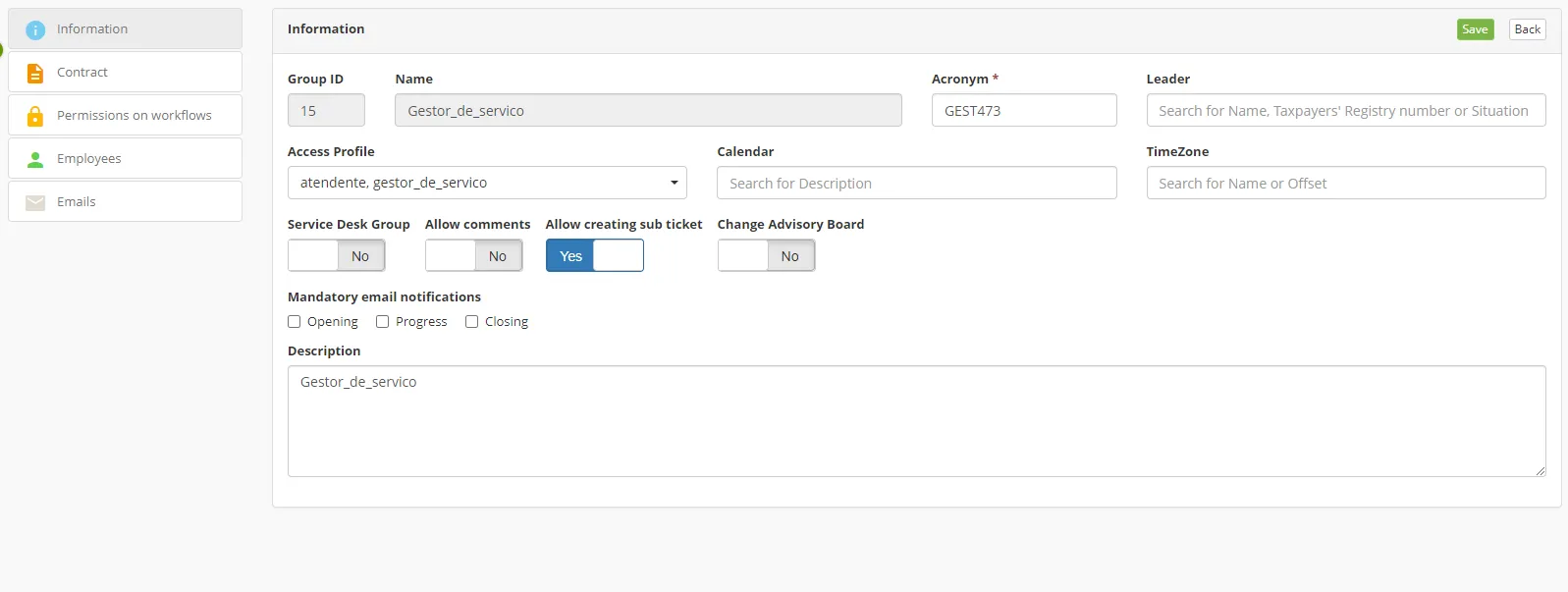This screenshot has width=1568, height=592.
Task: Click the green Save button
Action: pos(1476,29)
